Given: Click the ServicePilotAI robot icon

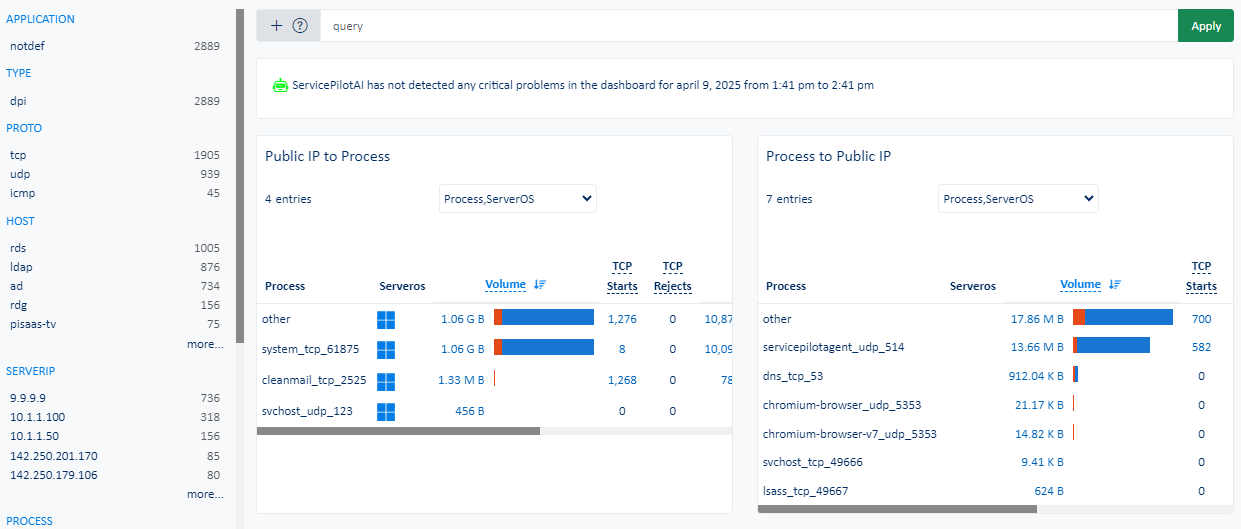Looking at the screenshot, I should [x=280, y=85].
